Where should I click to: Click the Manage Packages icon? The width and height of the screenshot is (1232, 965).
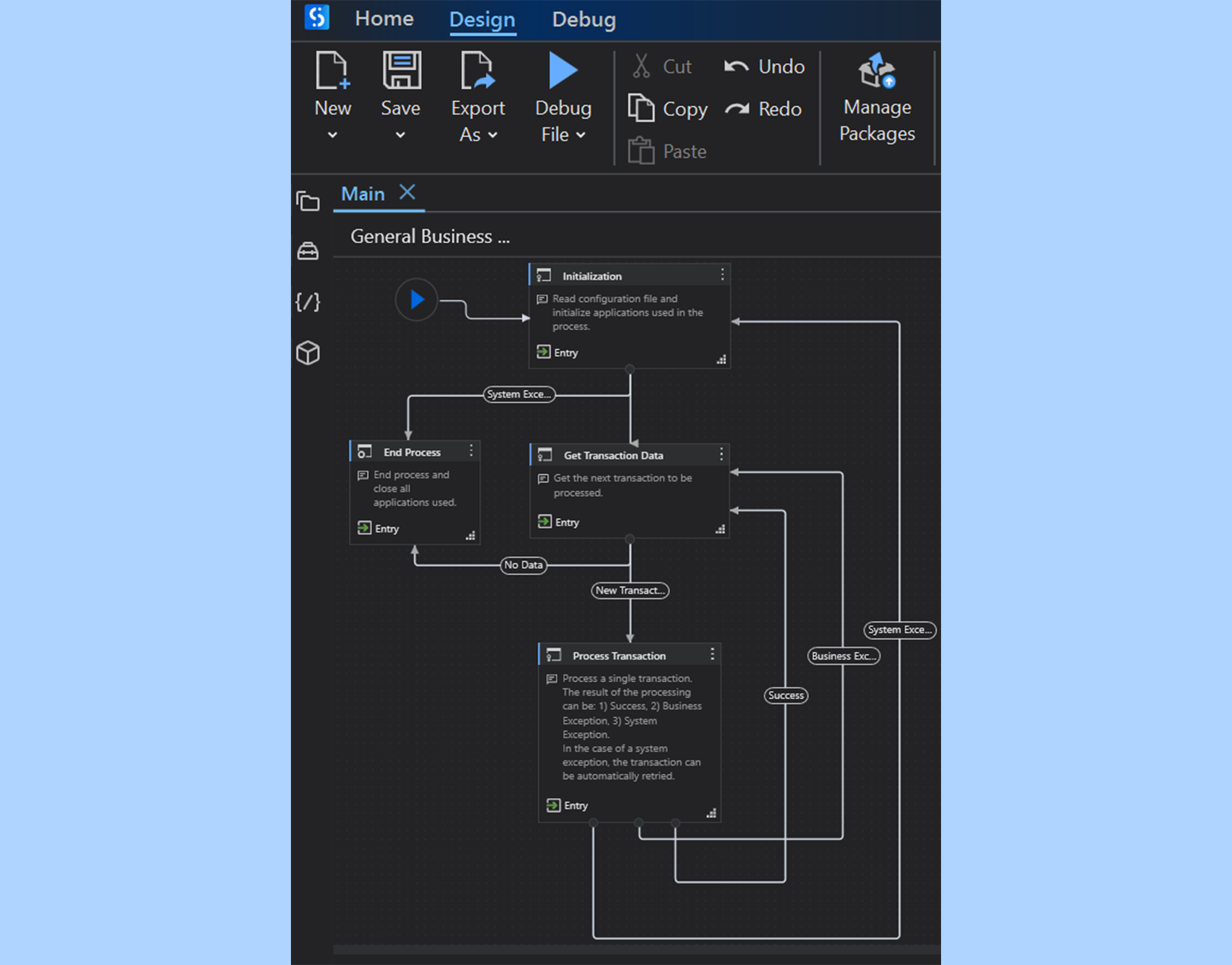point(877,72)
